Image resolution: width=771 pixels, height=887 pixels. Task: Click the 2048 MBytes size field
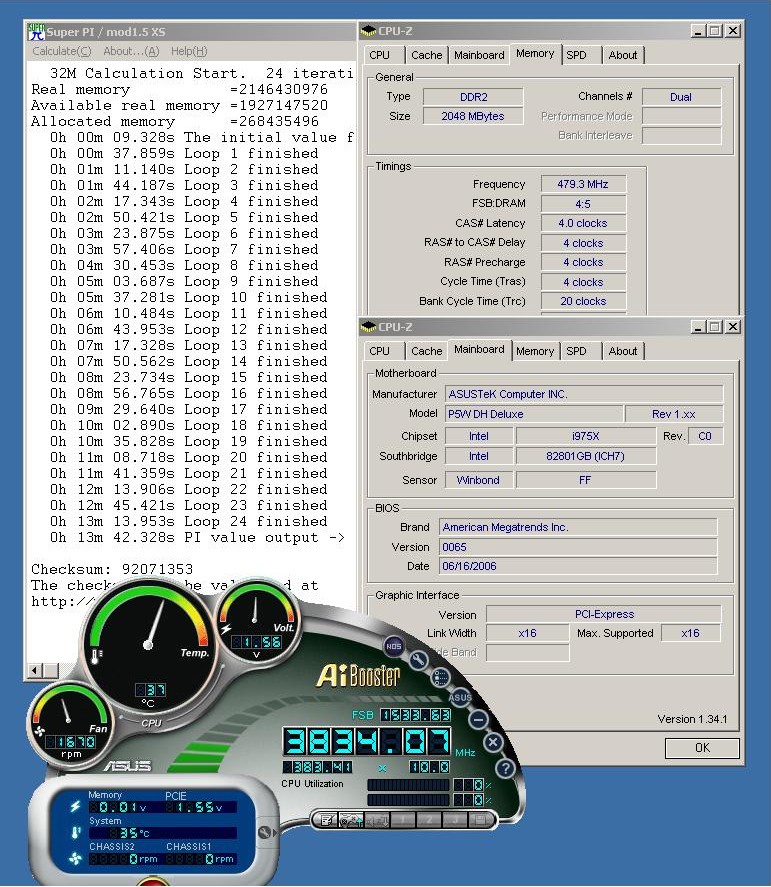coord(473,116)
